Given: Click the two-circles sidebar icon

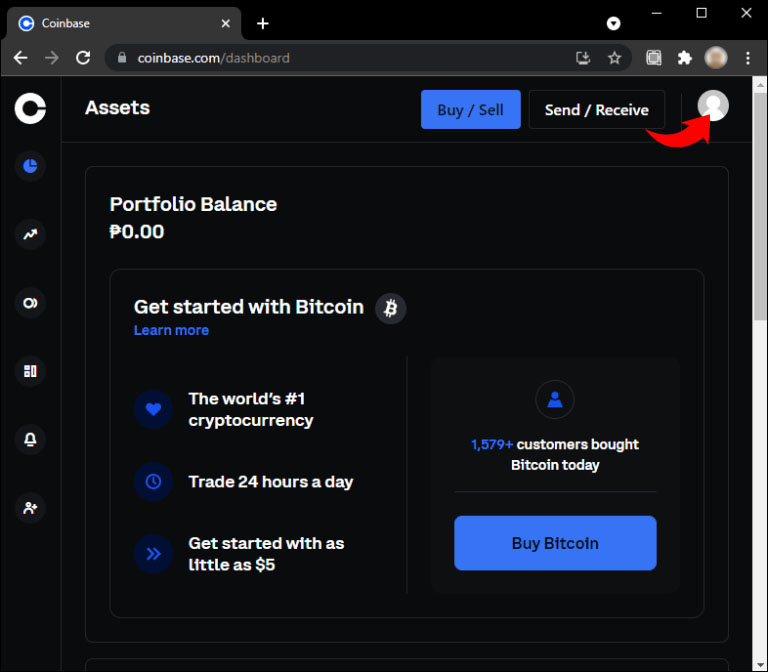Looking at the screenshot, I should (x=30, y=303).
